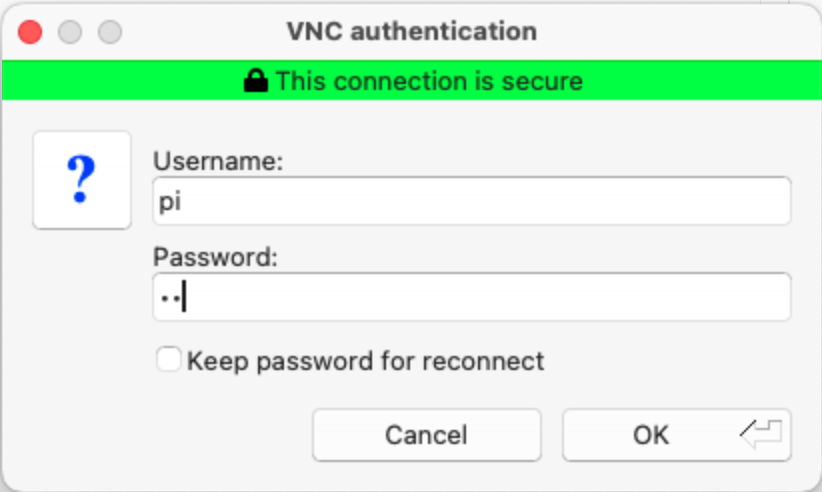
Task: Click the "VNC authentication" window title
Action: pos(412,31)
